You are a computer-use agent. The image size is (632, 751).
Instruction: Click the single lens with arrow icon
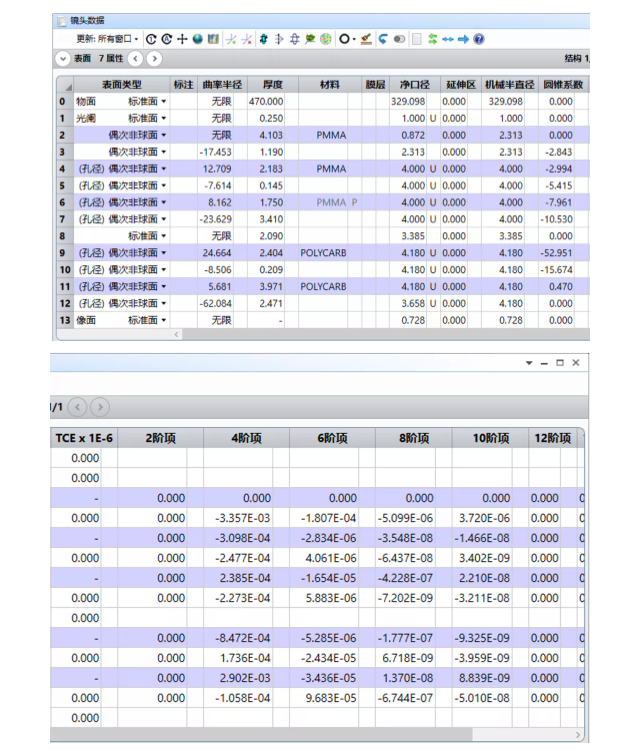[279, 39]
